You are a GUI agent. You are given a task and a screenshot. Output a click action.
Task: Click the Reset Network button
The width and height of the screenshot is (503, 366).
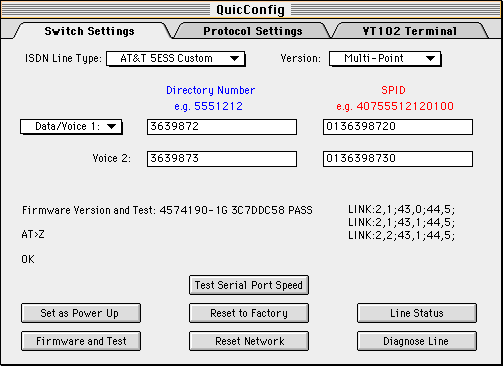point(249,341)
